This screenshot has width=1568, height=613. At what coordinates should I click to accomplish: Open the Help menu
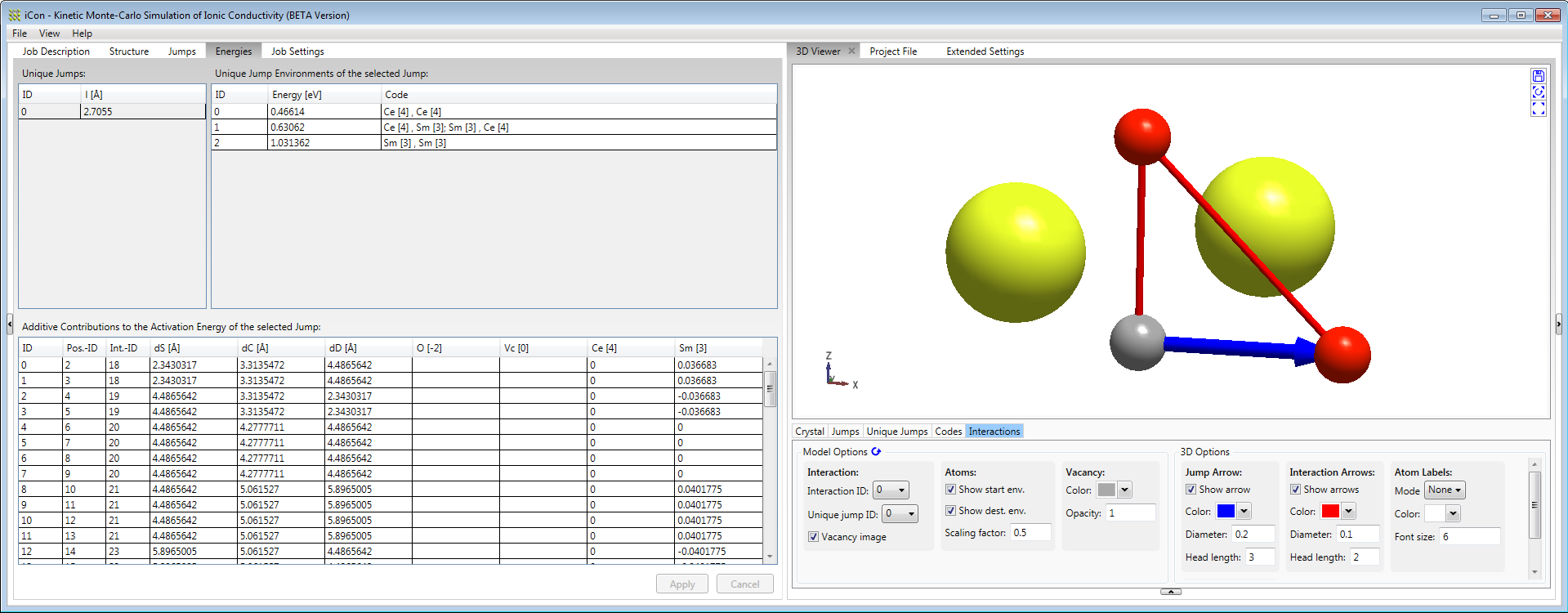point(82,34)
